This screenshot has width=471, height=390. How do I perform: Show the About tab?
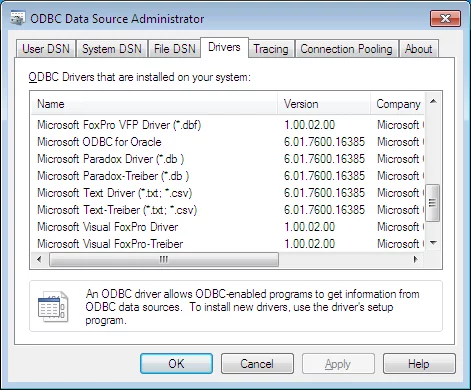[418, 49]
